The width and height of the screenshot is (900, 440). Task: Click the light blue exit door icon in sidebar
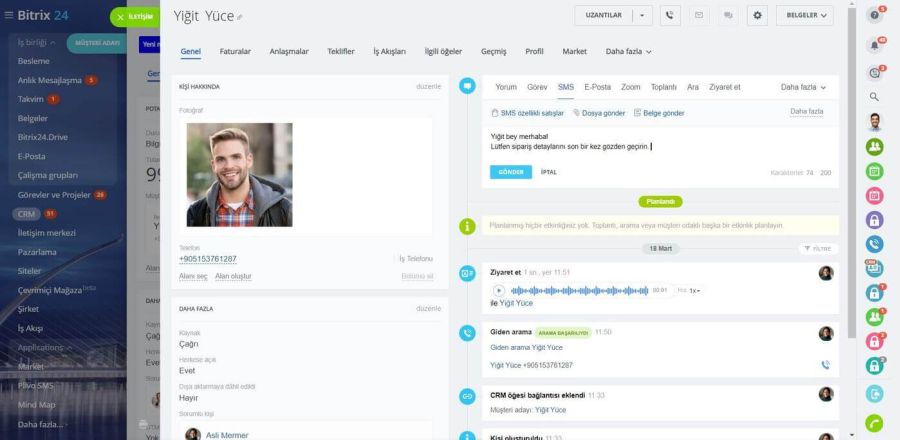[x=874, y=394]
